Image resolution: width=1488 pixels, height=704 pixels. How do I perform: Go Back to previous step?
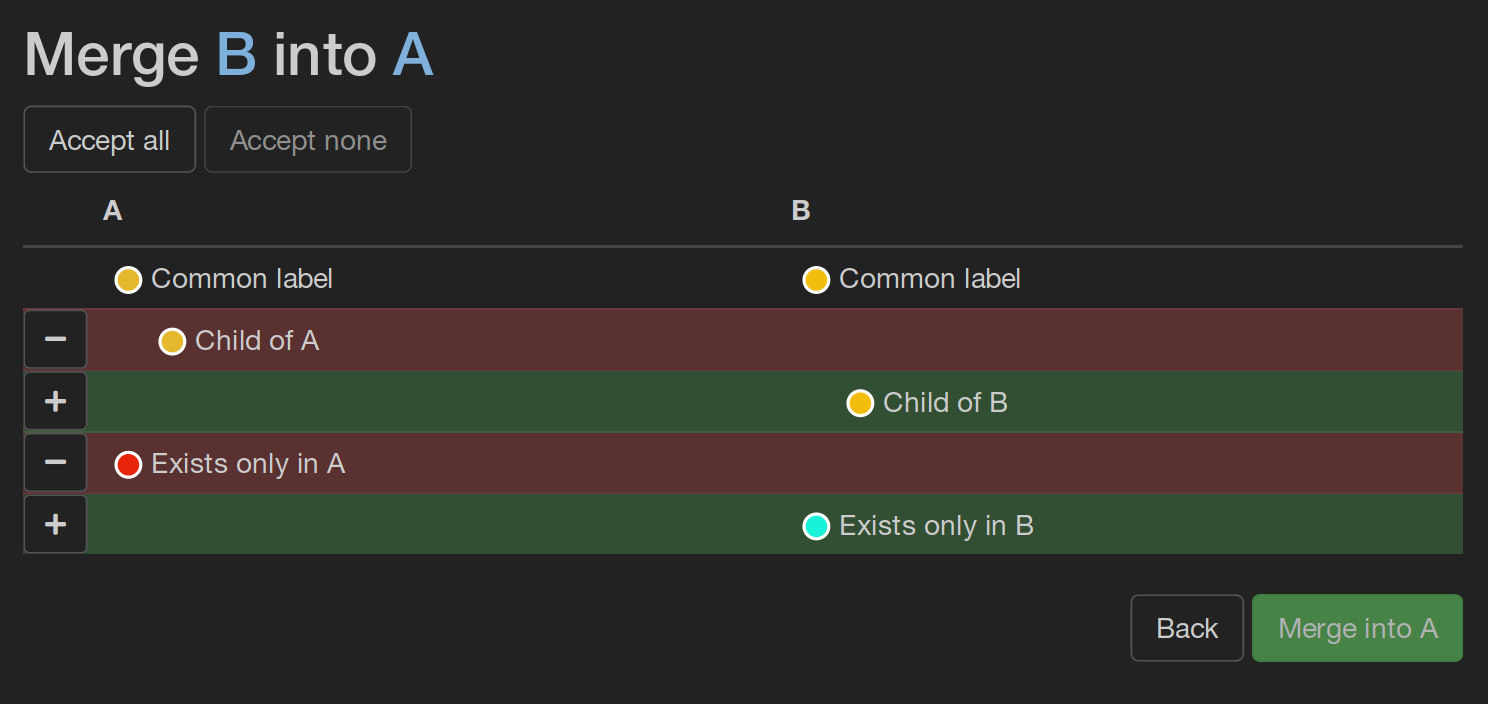(x=1187, y=628)
